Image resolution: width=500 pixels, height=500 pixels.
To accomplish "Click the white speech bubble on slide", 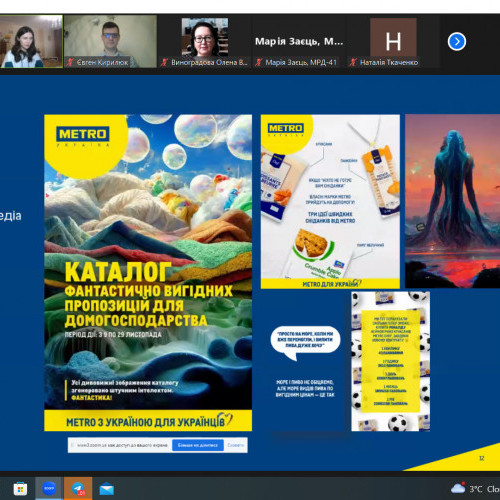I will (x=305, y=342).
